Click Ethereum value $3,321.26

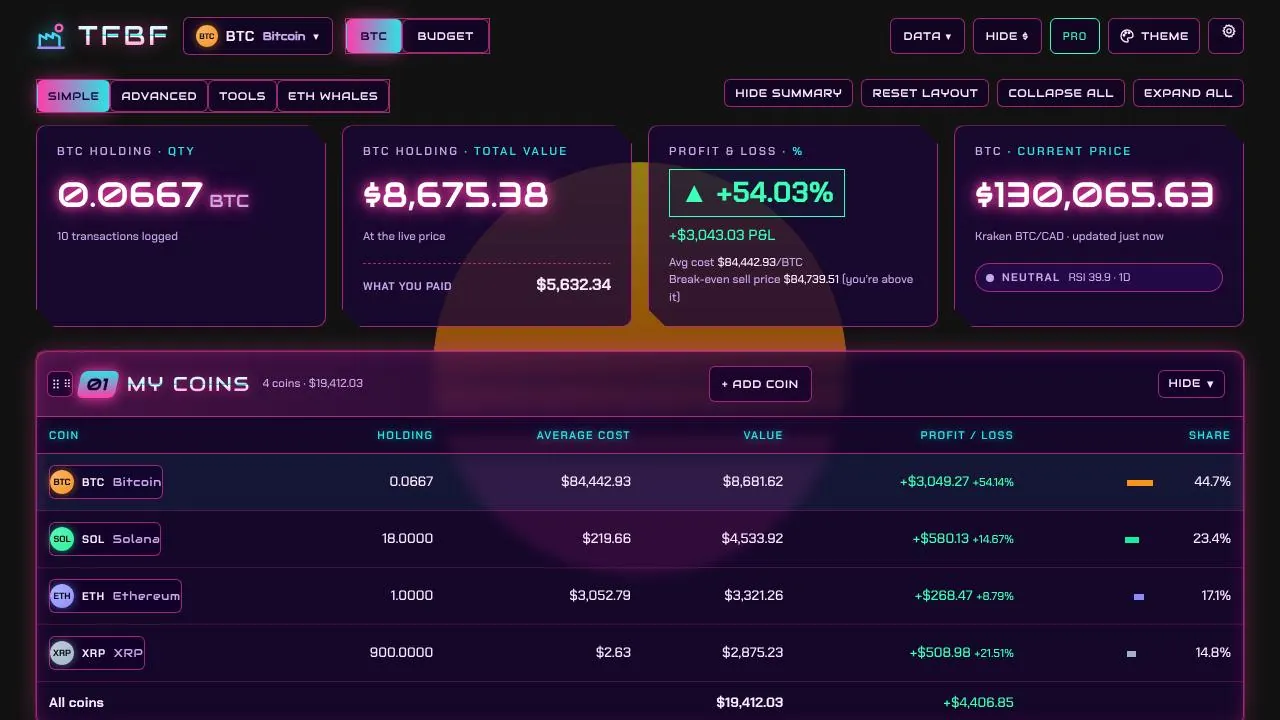pyautogui.click(x=754, y=596)
